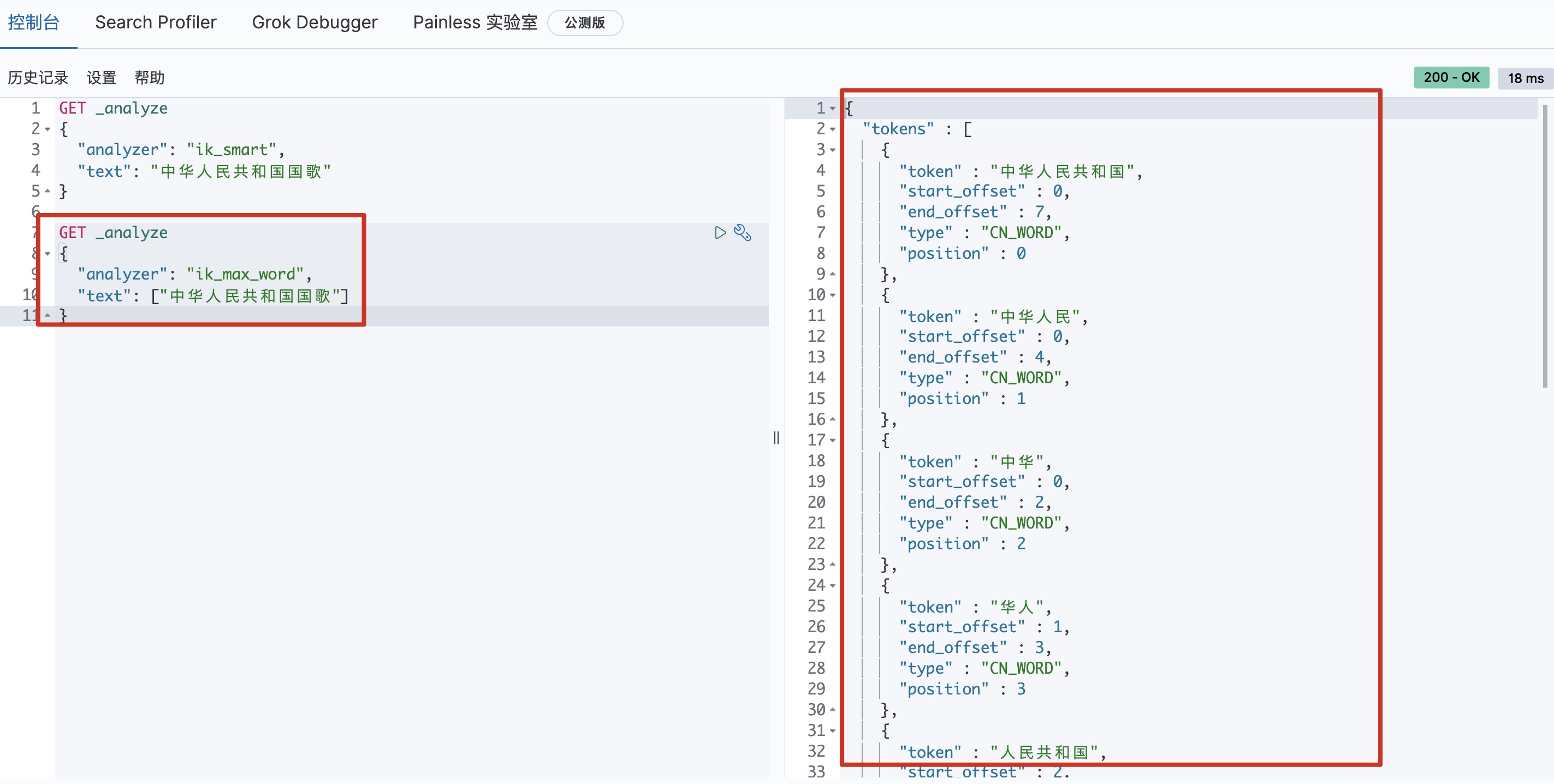The width and height of the screenshot is (1554, 784).
Task: Collapse the root object at output line 1
Action: pos(833,109)
